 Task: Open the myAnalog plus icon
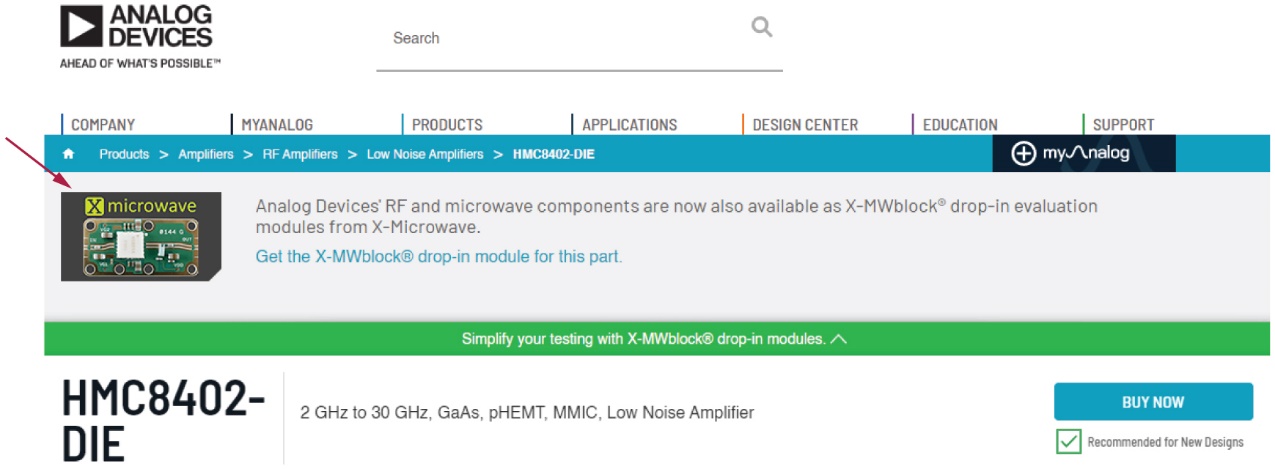coord(1023,154)
